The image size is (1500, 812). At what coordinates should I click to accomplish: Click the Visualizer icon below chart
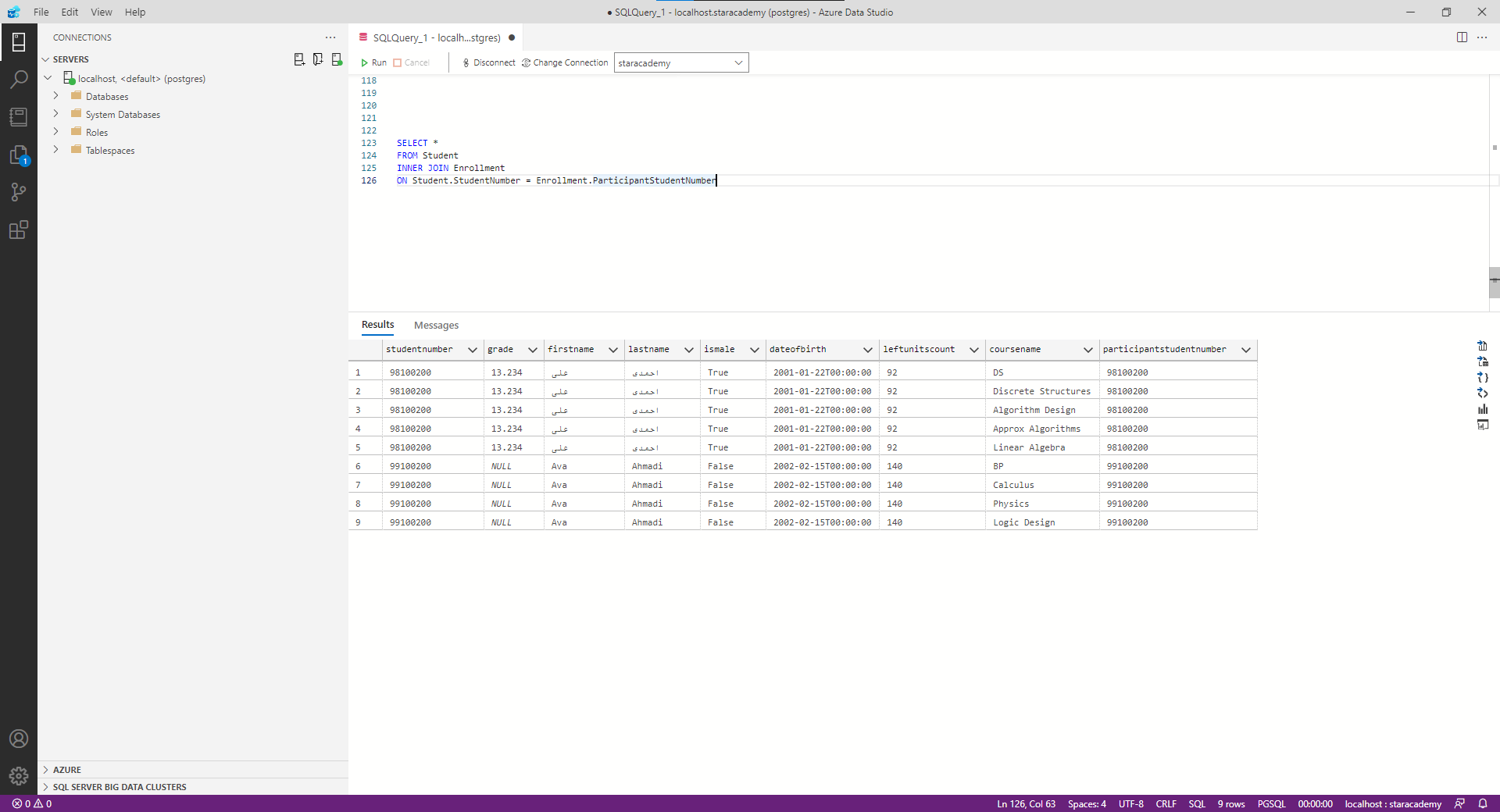[1482, 425]
